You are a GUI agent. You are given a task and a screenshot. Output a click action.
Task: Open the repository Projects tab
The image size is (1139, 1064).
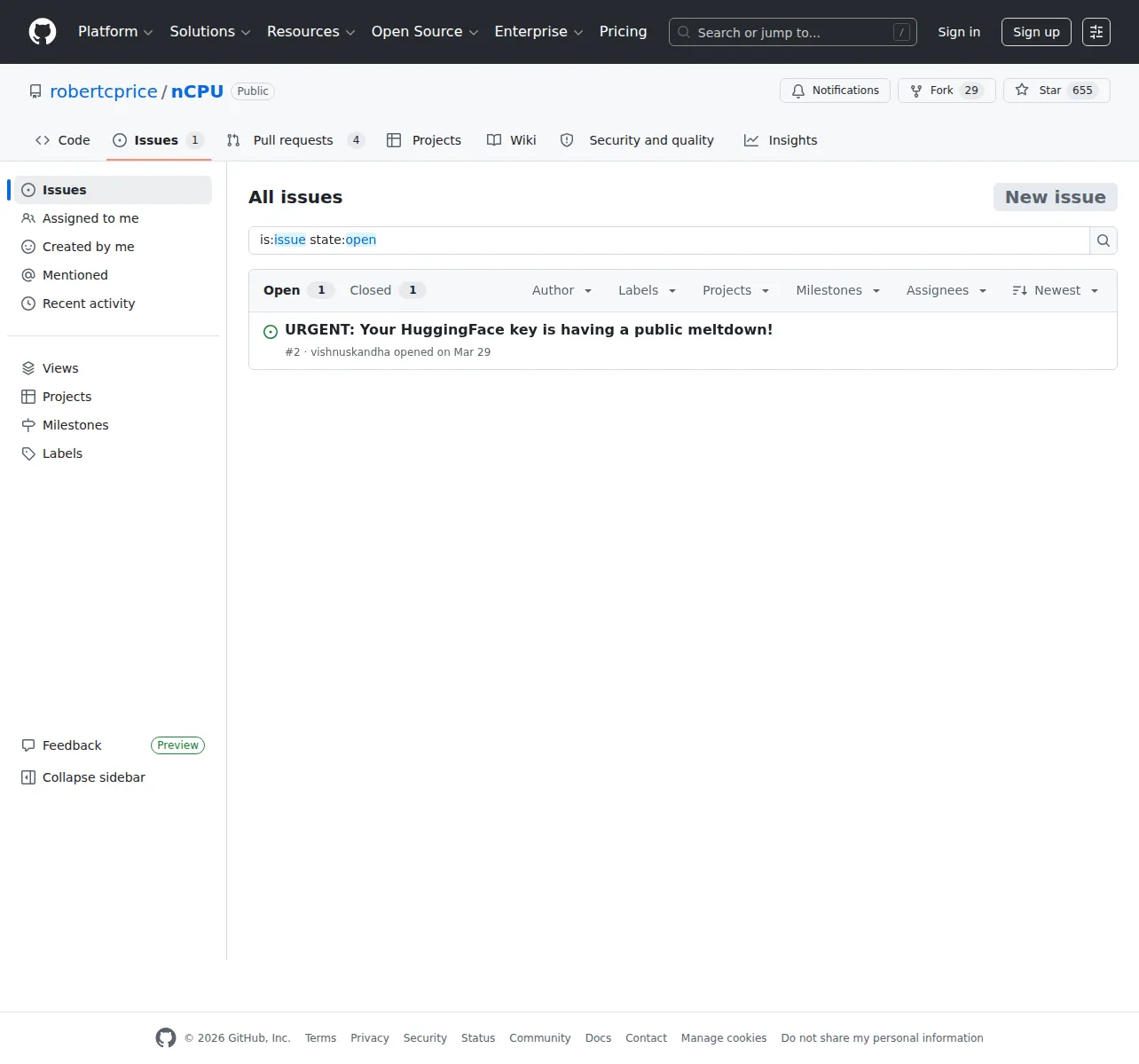[424, 140]
